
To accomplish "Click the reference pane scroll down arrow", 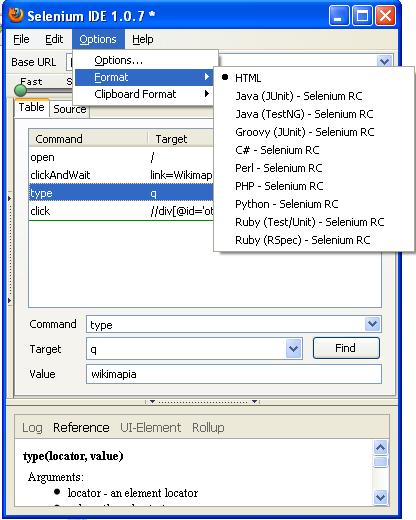I will click(381, 497).
